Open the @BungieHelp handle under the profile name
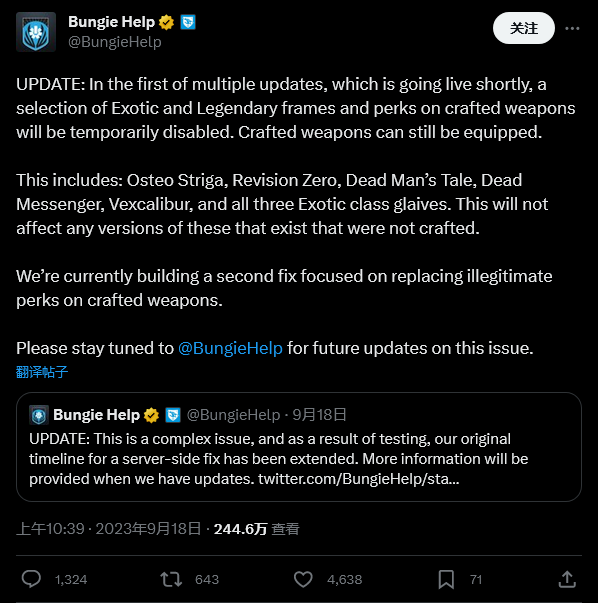The width and height of the screenshot is (598, 603). pos(115,42)
